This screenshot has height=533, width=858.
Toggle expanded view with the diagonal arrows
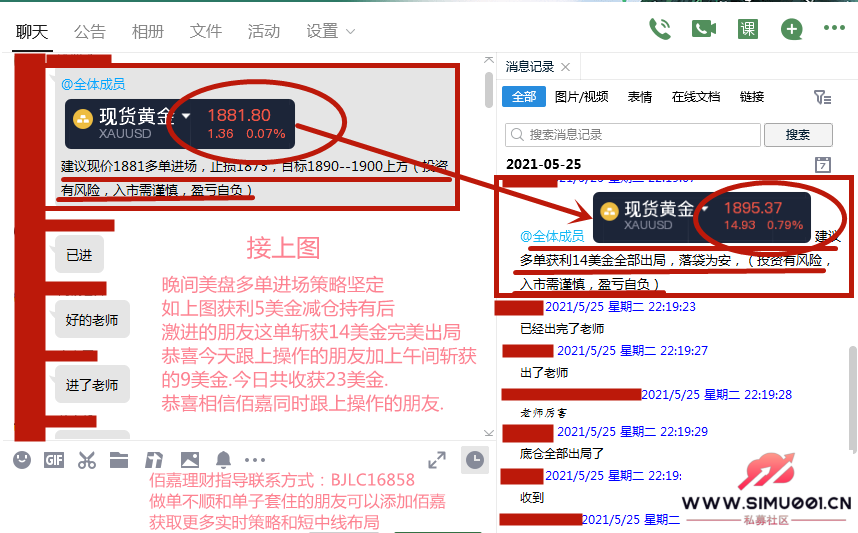(437, 460)
